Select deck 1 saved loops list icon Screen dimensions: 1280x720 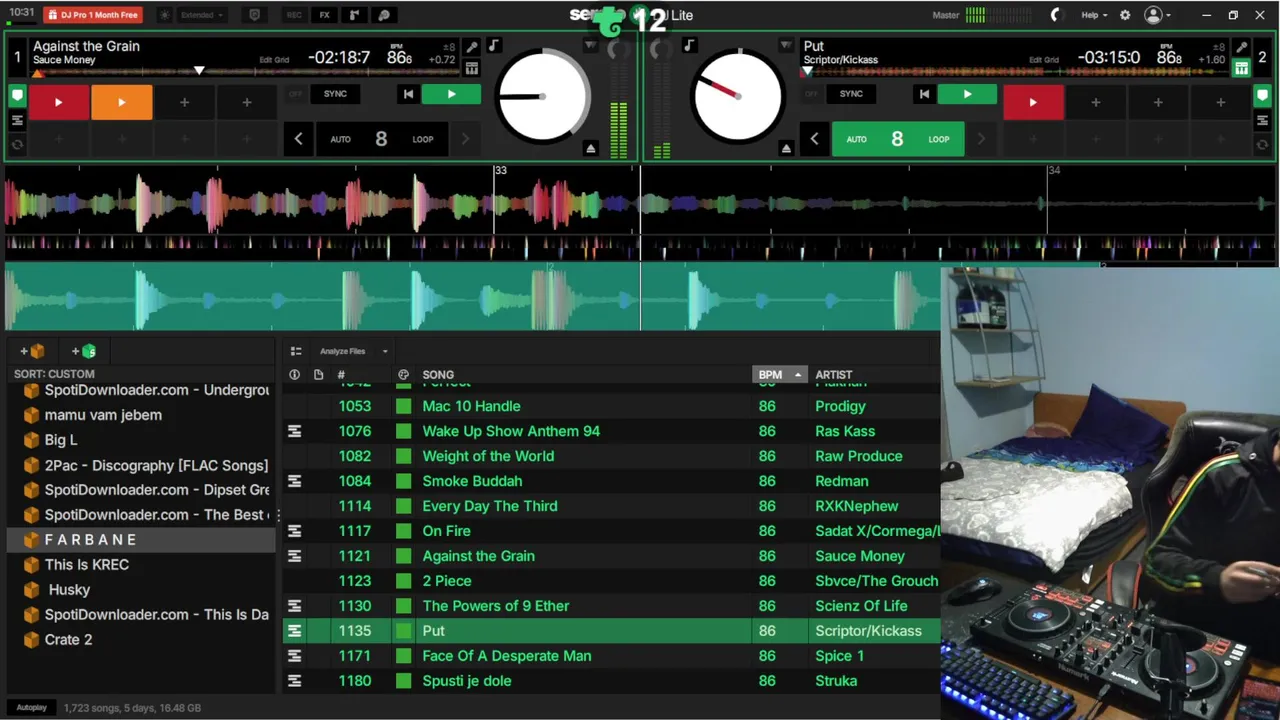point(17,120)
